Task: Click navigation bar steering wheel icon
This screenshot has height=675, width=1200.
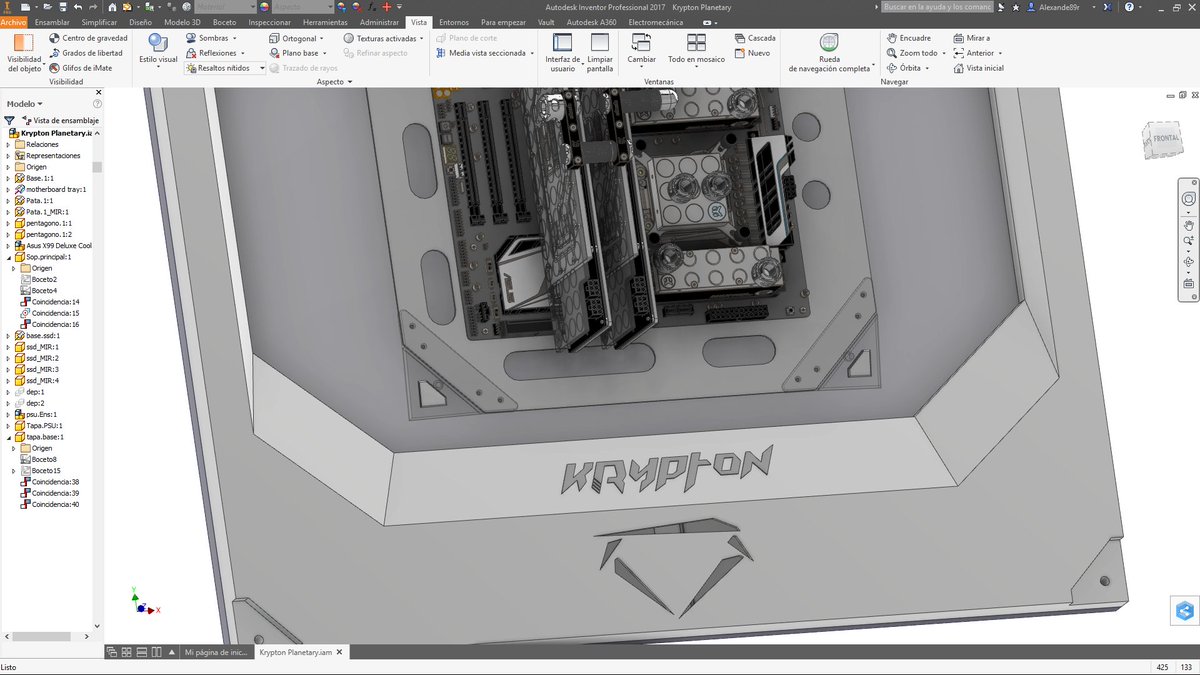Action: point(1188,198)
